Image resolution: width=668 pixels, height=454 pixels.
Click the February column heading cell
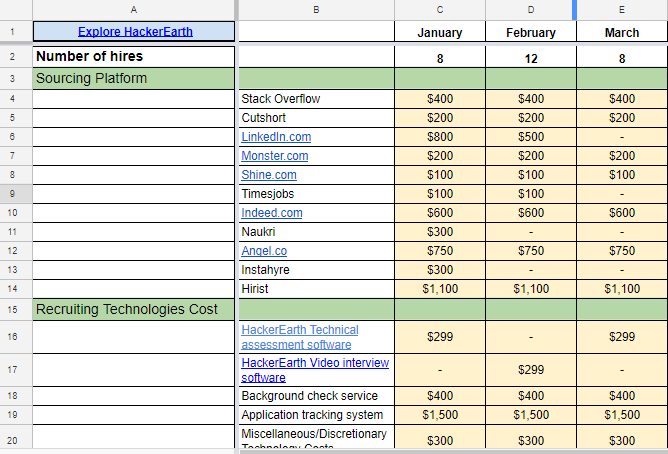tap(531, 32)
